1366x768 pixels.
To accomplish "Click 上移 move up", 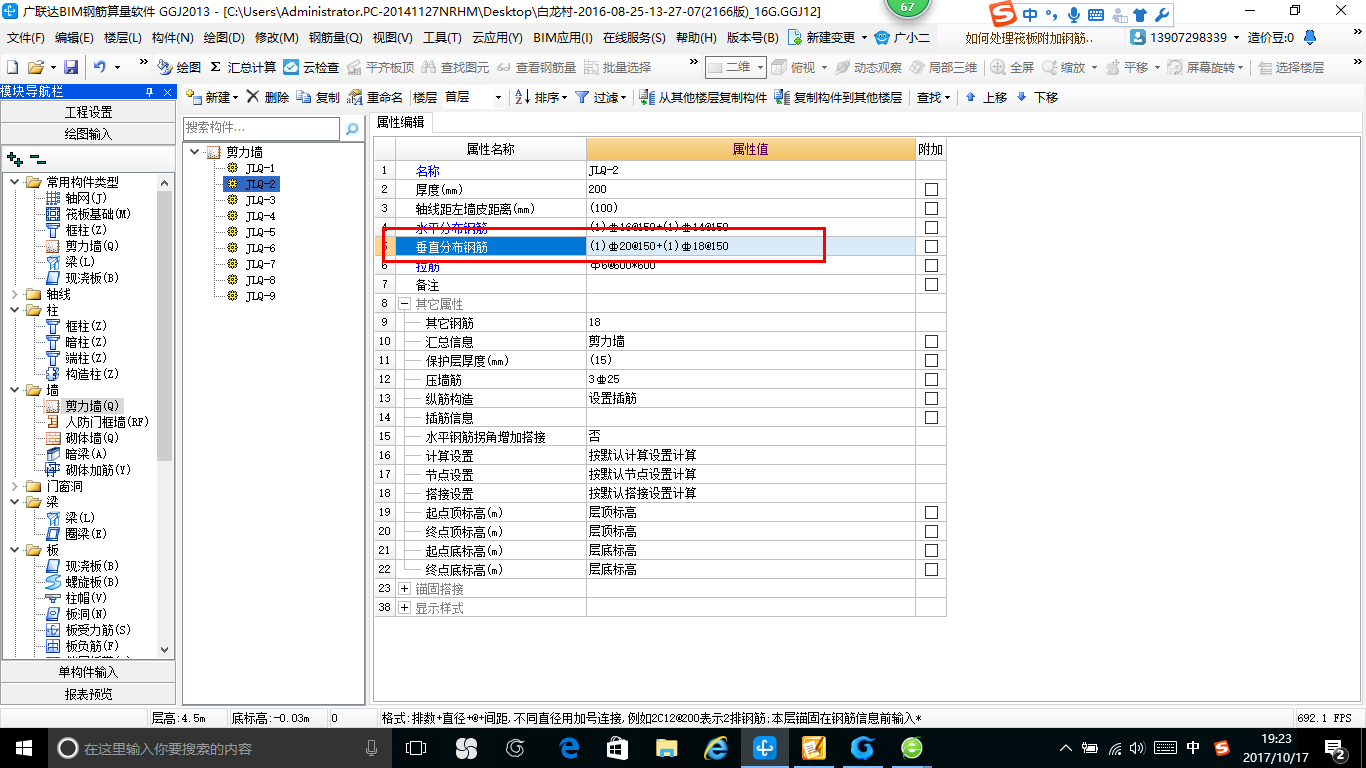I will coord(986,97).
